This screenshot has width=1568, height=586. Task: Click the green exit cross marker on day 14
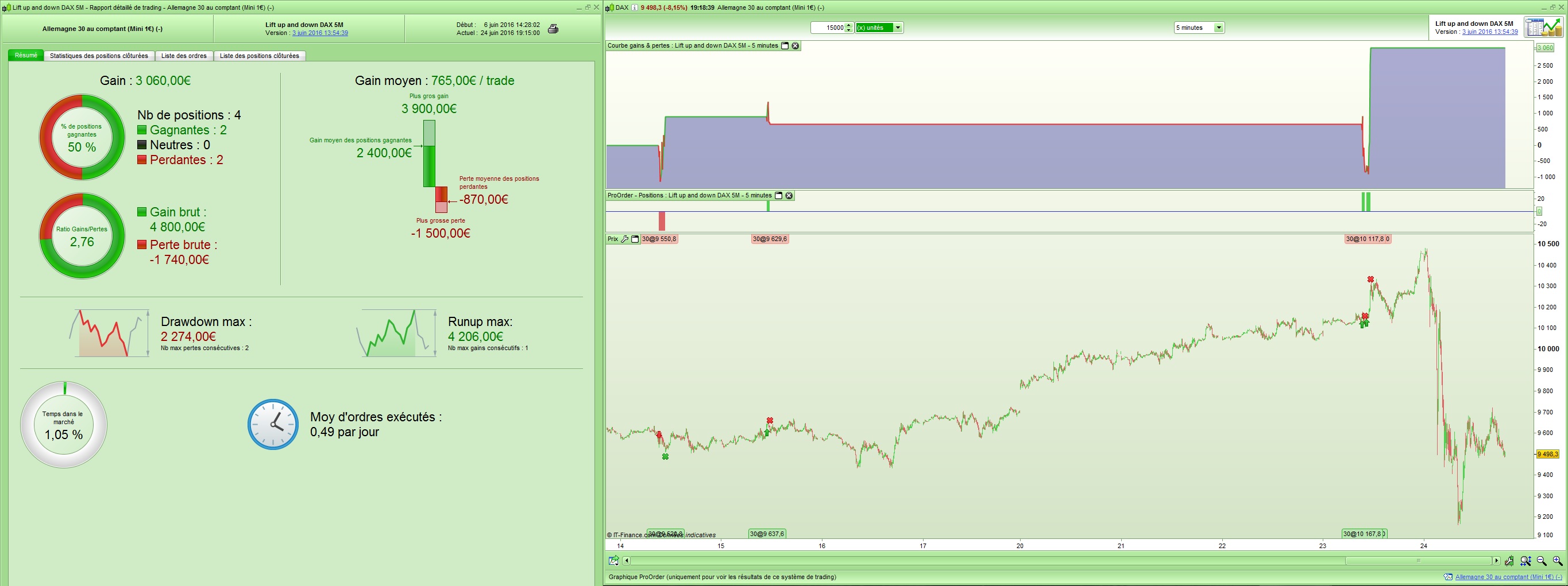pos(665,456)
